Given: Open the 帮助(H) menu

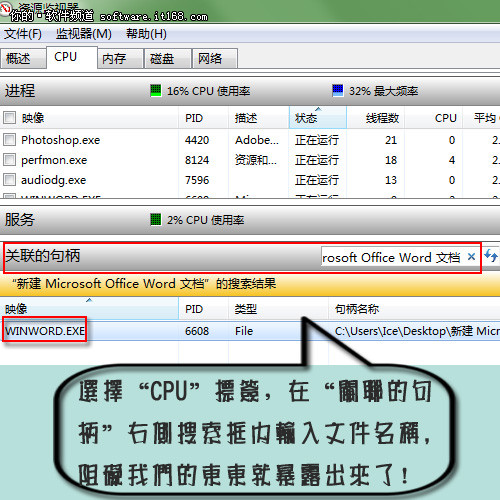Looking at the screenshot, I should (x=146, y=34).
